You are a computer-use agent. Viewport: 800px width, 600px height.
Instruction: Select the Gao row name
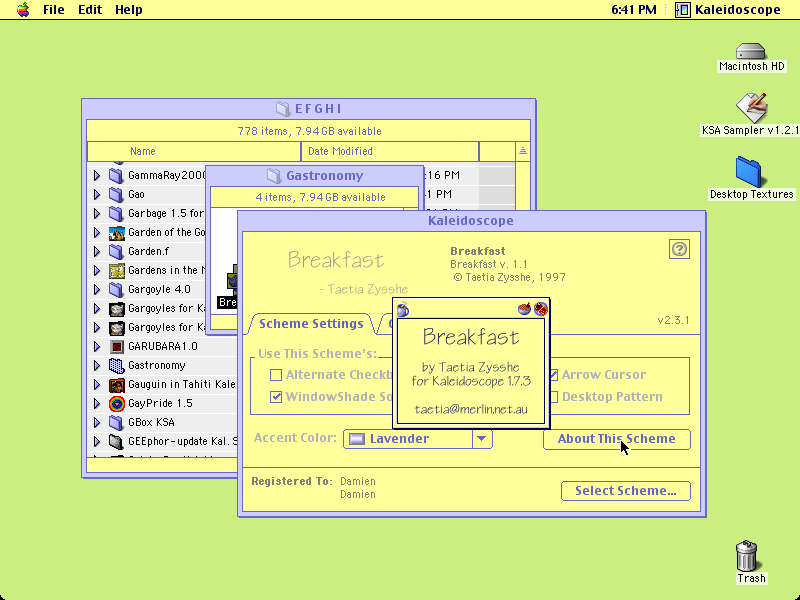[136, 194]
